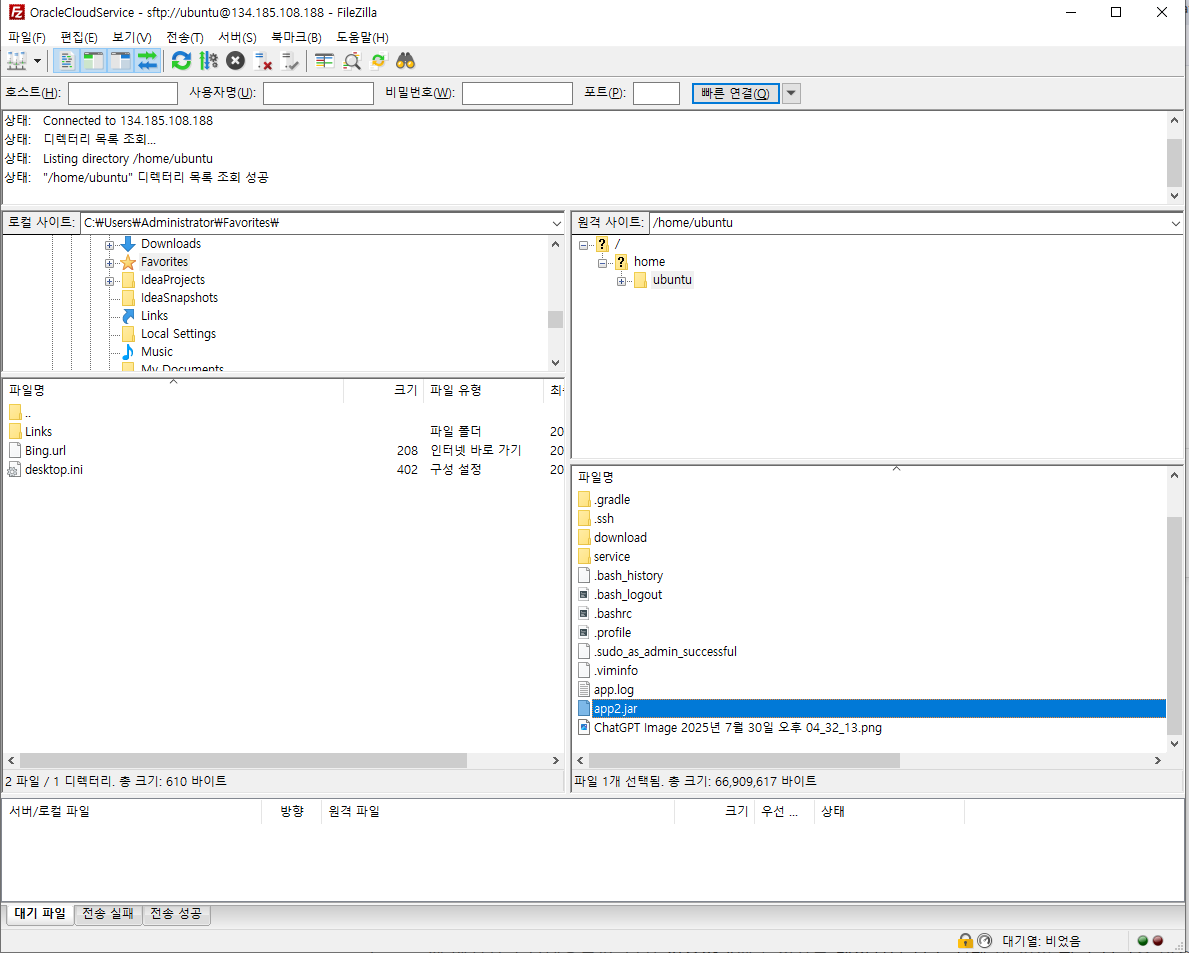This screenshot has width=1189, height=953.
Task: Toggle remote directory tree display
Action: (121, 61)
